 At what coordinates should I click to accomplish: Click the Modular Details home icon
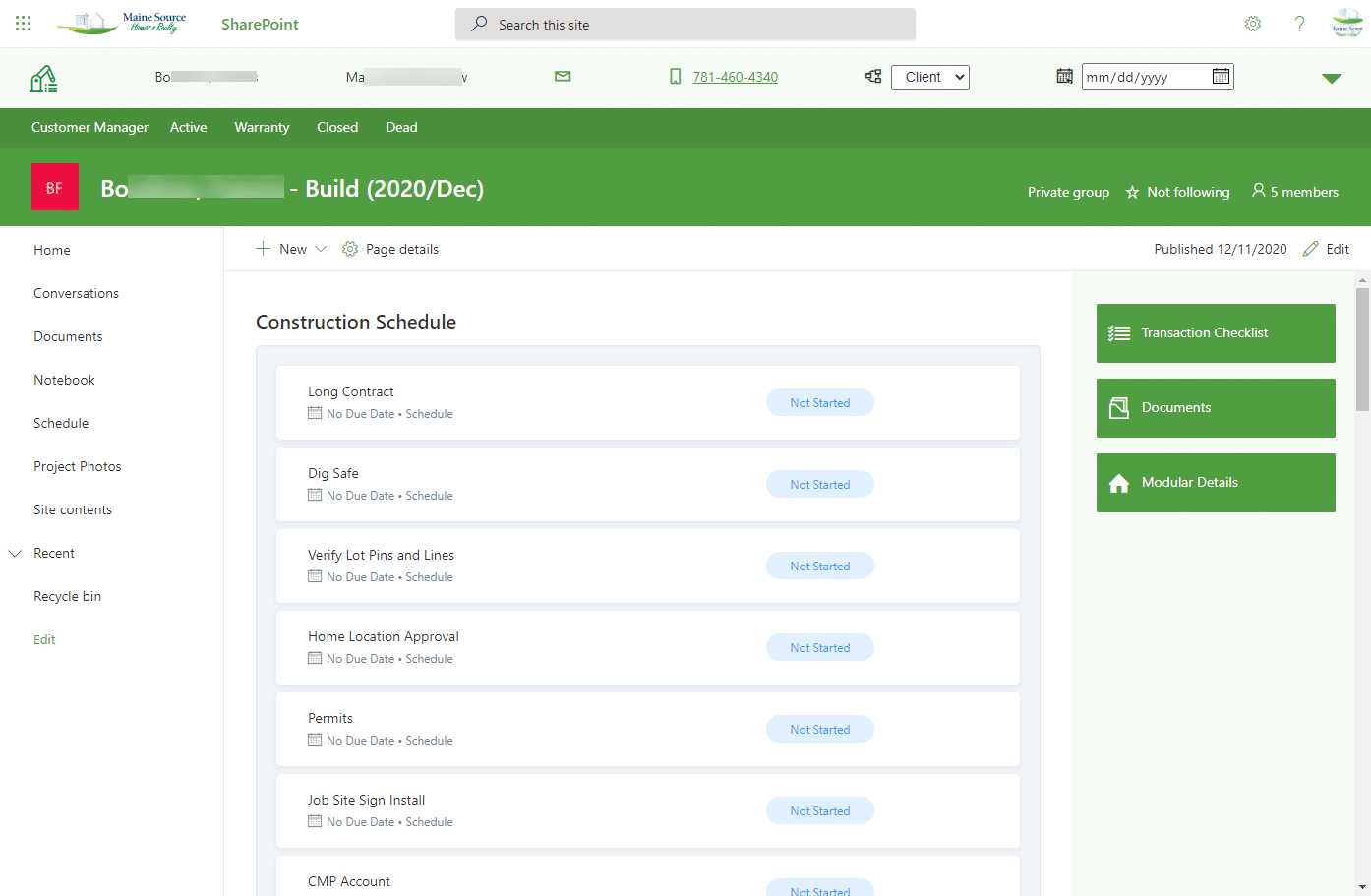pos(1119,483)
